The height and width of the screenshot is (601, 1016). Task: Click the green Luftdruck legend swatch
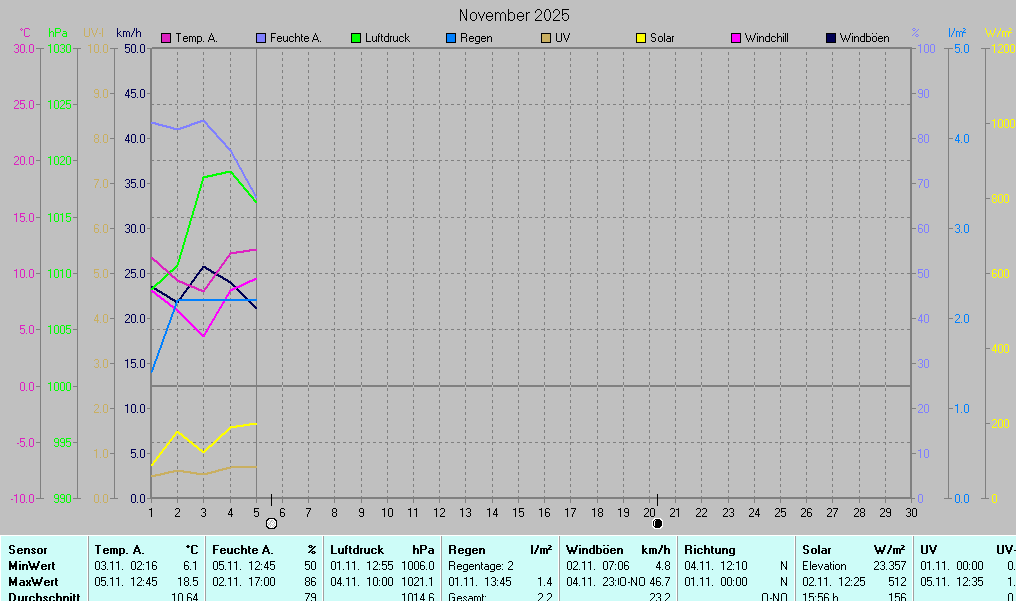coord(356,38)
